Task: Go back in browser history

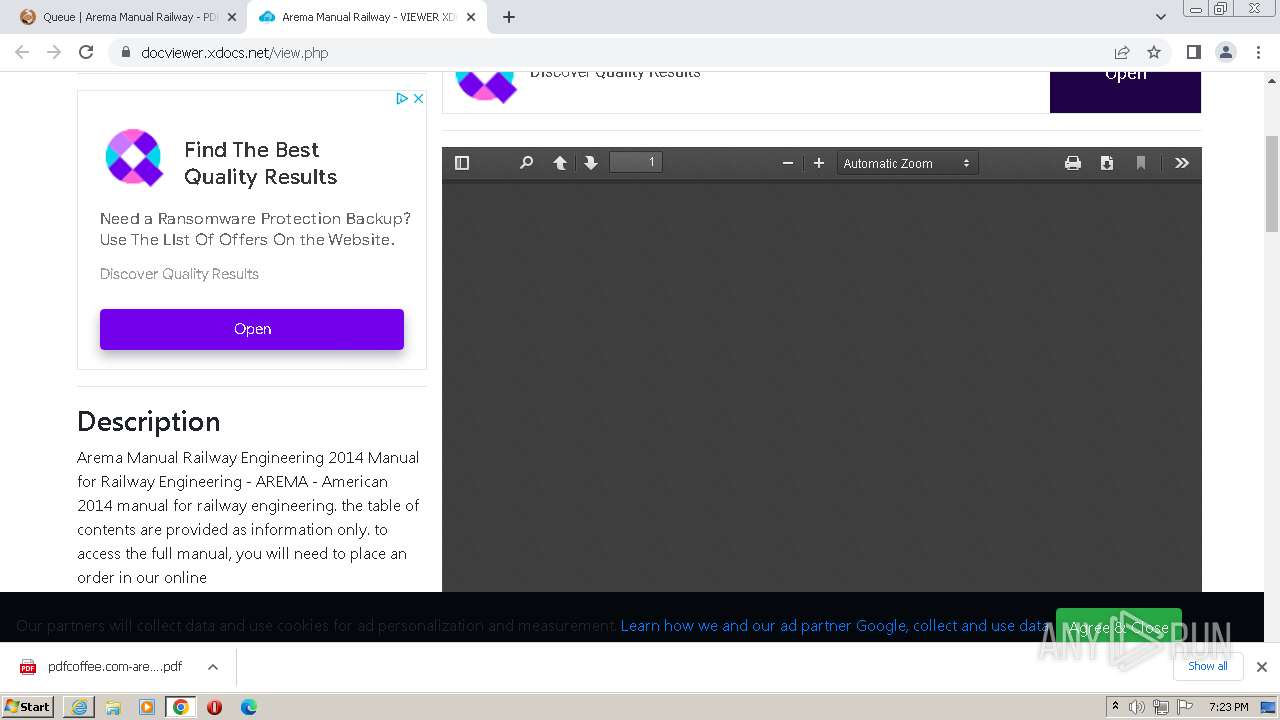Action: 22,52
